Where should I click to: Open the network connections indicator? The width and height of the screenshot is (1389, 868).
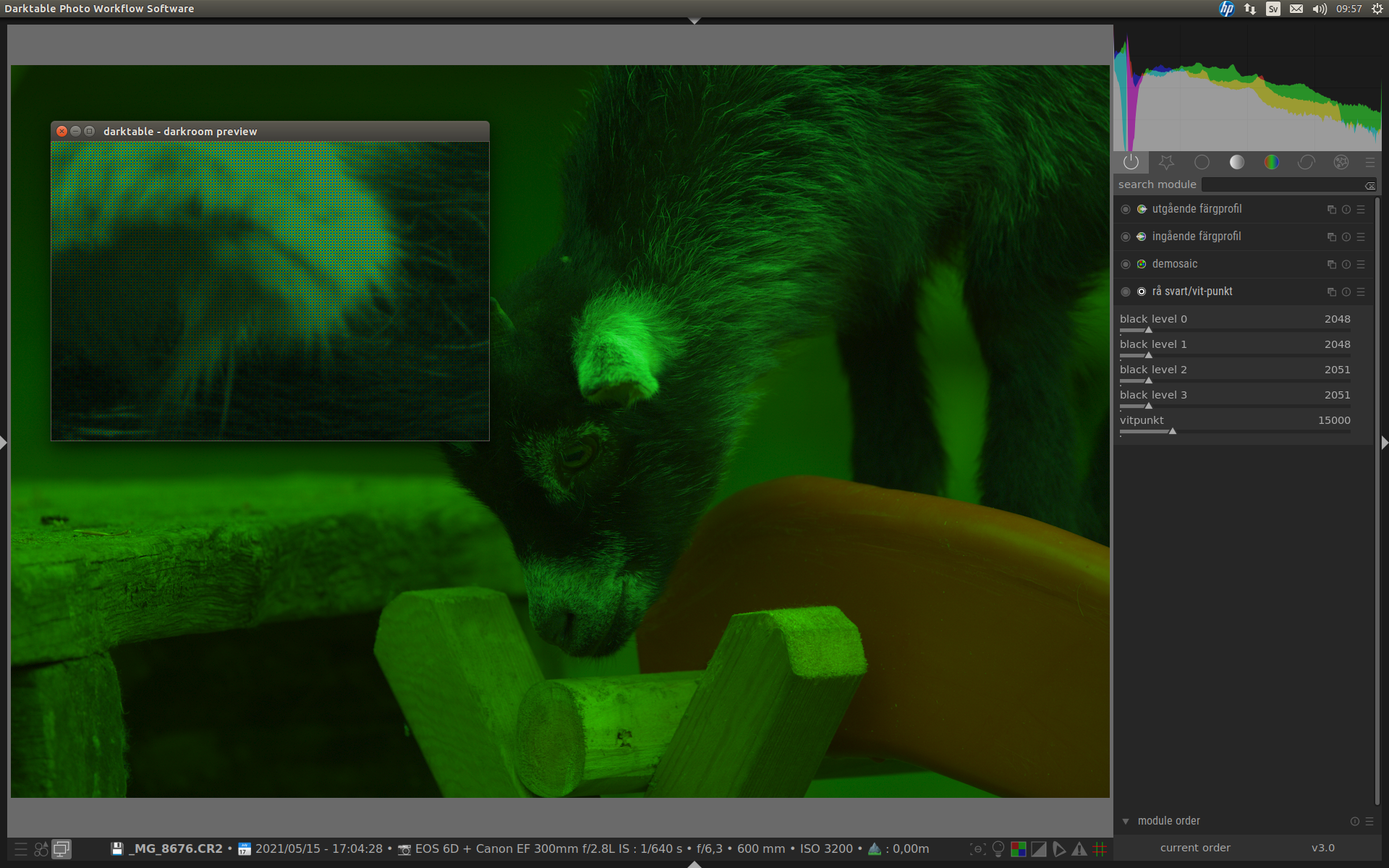[1250, 9]
